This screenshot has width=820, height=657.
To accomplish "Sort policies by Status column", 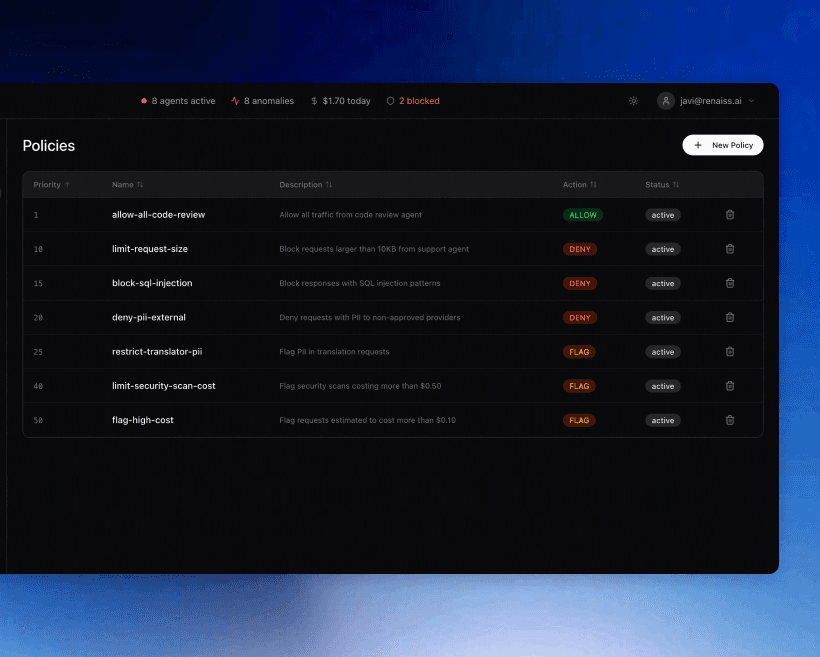I will point(661,185).
